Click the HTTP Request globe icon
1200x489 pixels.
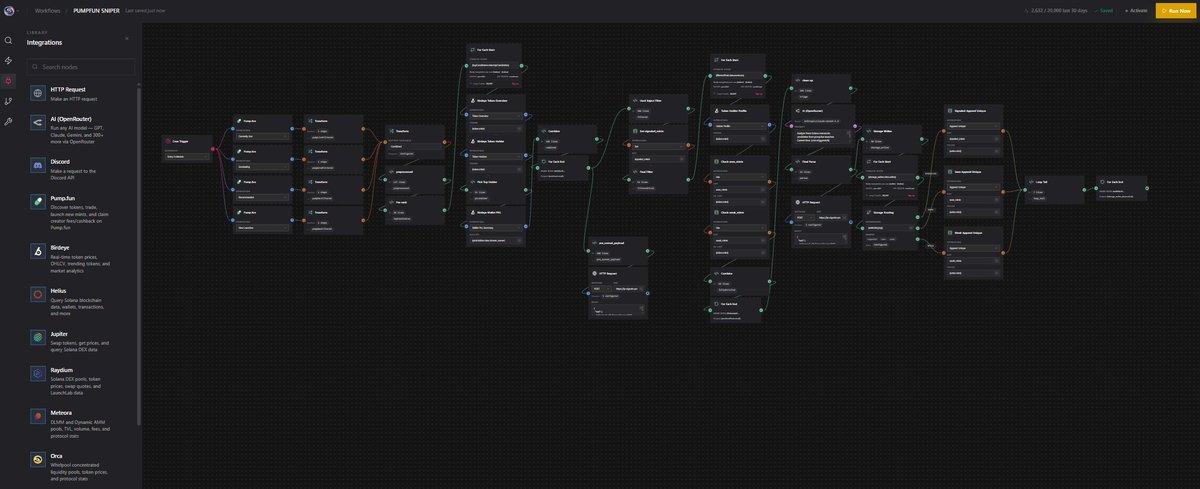pyautogui.click(x=38, y=93)
